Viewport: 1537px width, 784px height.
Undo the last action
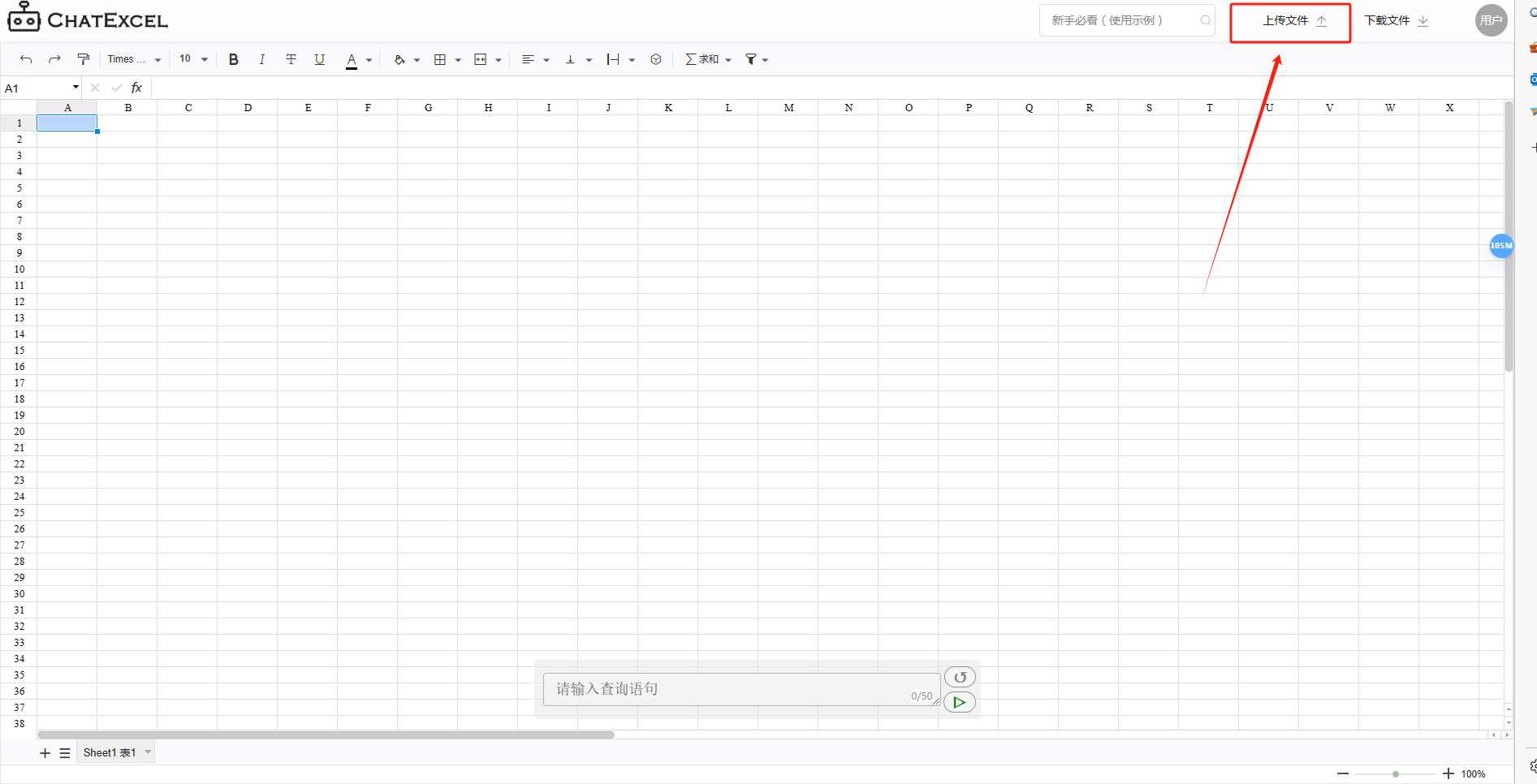point(26,59)
